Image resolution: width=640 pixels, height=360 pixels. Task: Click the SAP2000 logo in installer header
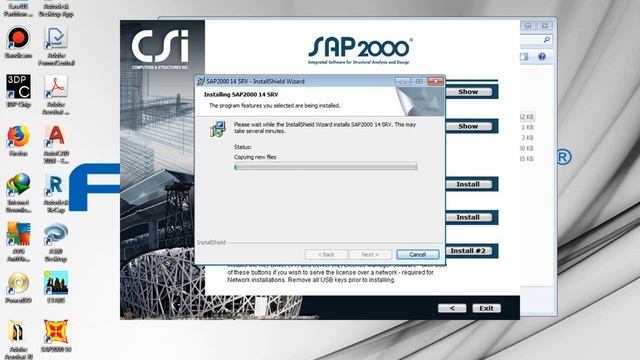pos(359,51)
